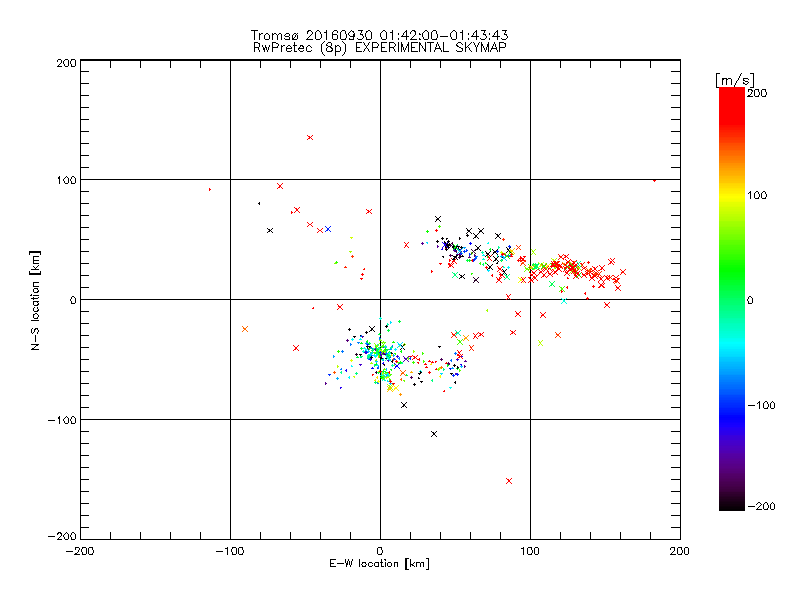Click the subtitle 'RwPretec (8p) EXPERIMENTAL SKYMAP'

click(380, 48)
